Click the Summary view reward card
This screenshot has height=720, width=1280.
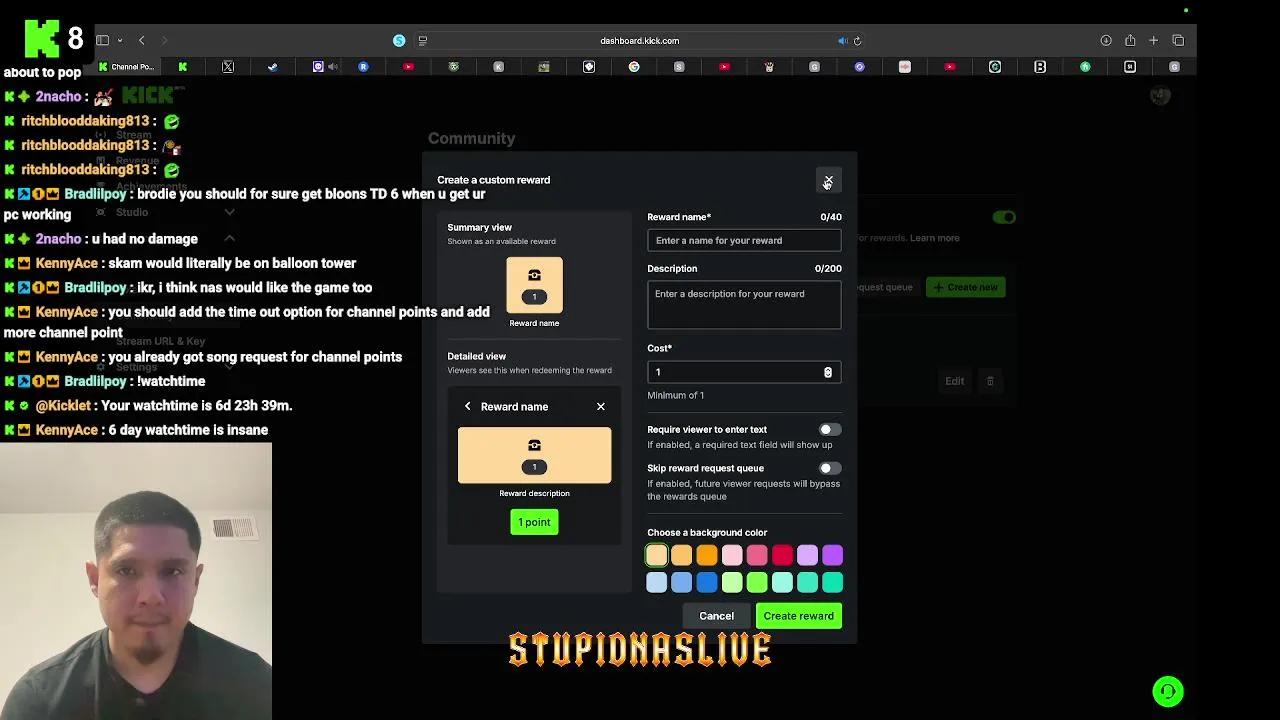534,285
